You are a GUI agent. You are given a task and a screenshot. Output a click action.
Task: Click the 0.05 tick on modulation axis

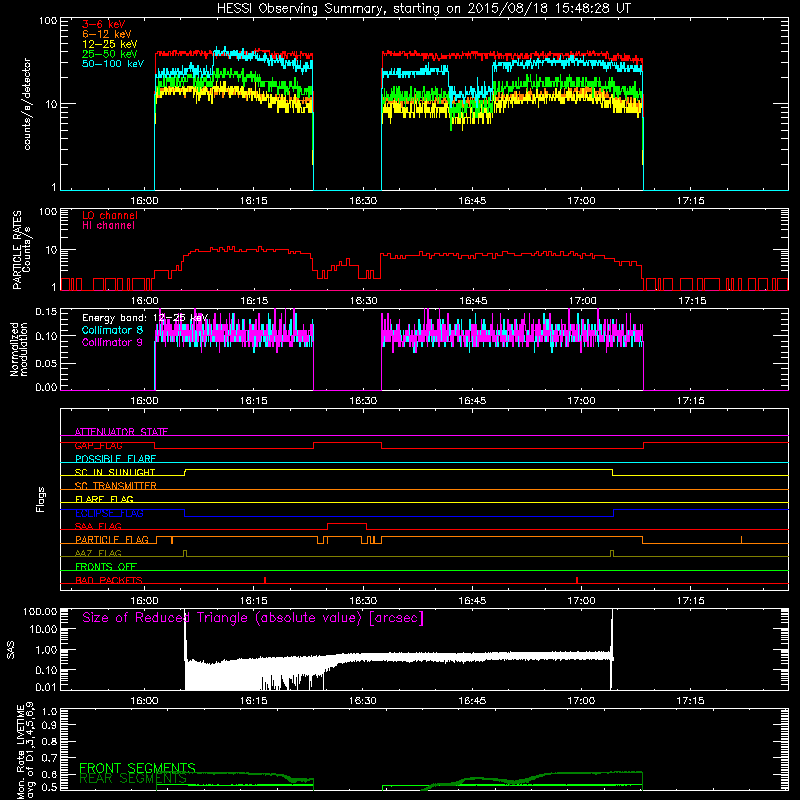click(x=46, y=363)
